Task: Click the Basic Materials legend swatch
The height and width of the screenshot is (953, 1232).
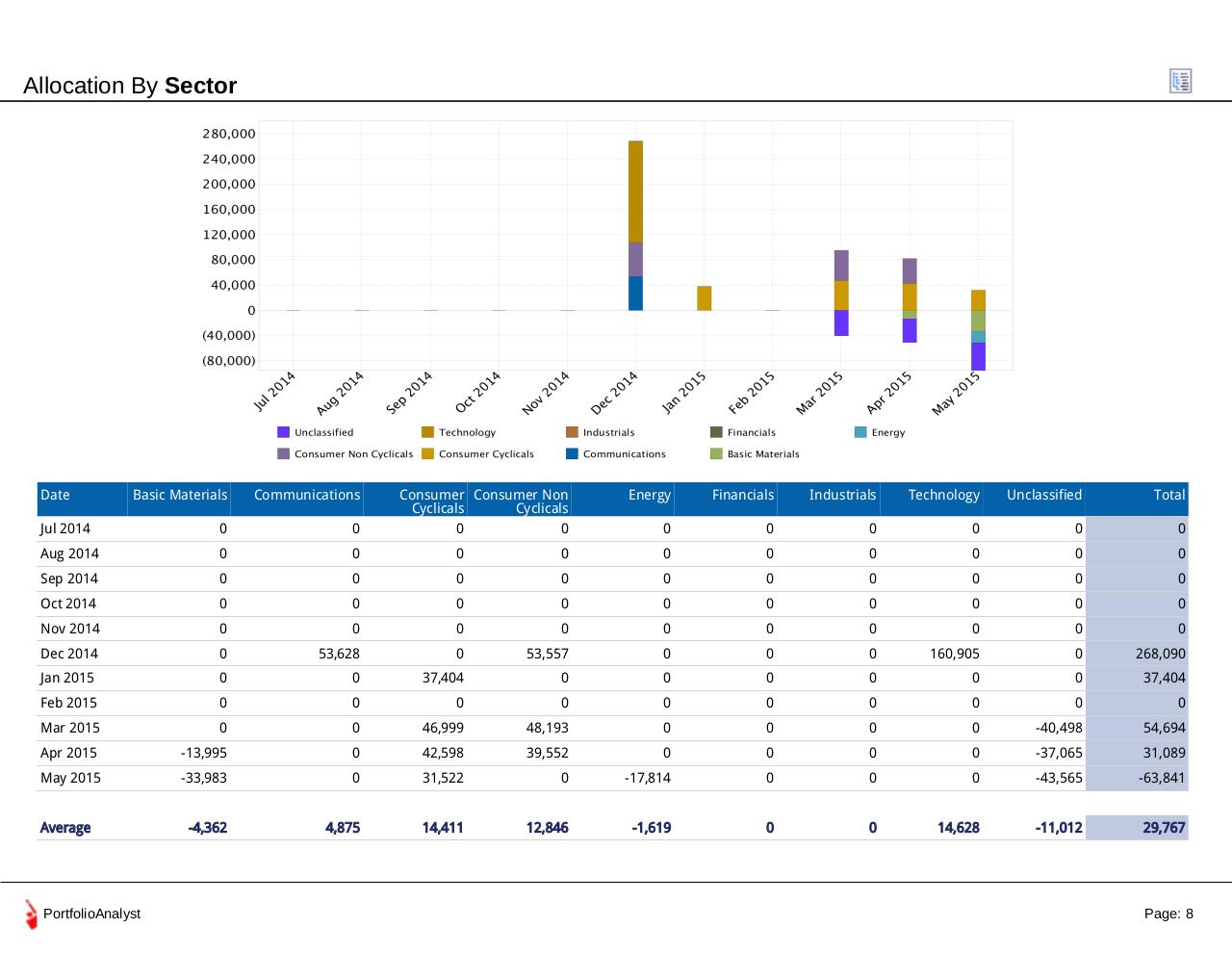Action: (x=716, y=453)
